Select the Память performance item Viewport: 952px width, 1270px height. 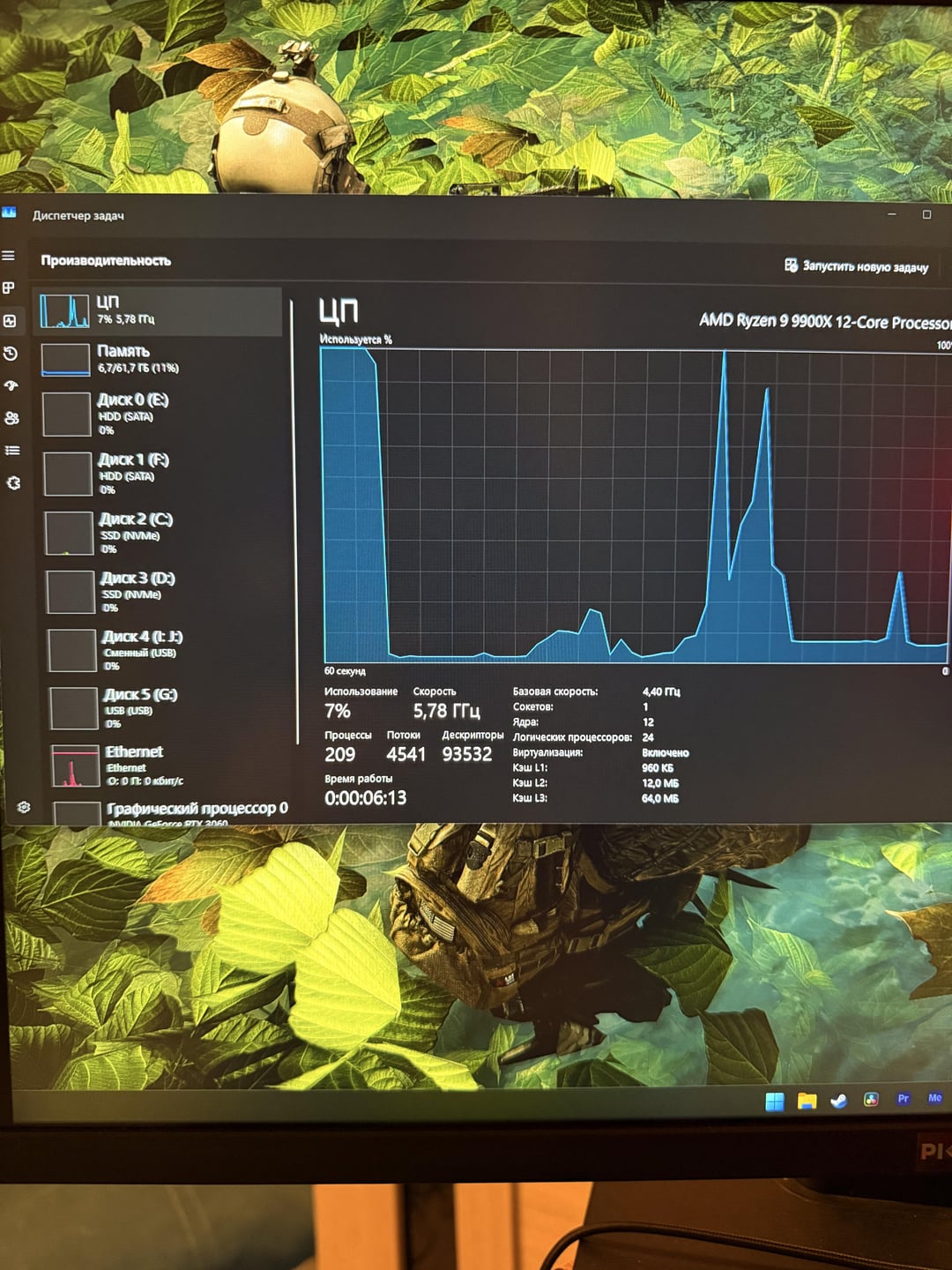(x=159, y=359)
